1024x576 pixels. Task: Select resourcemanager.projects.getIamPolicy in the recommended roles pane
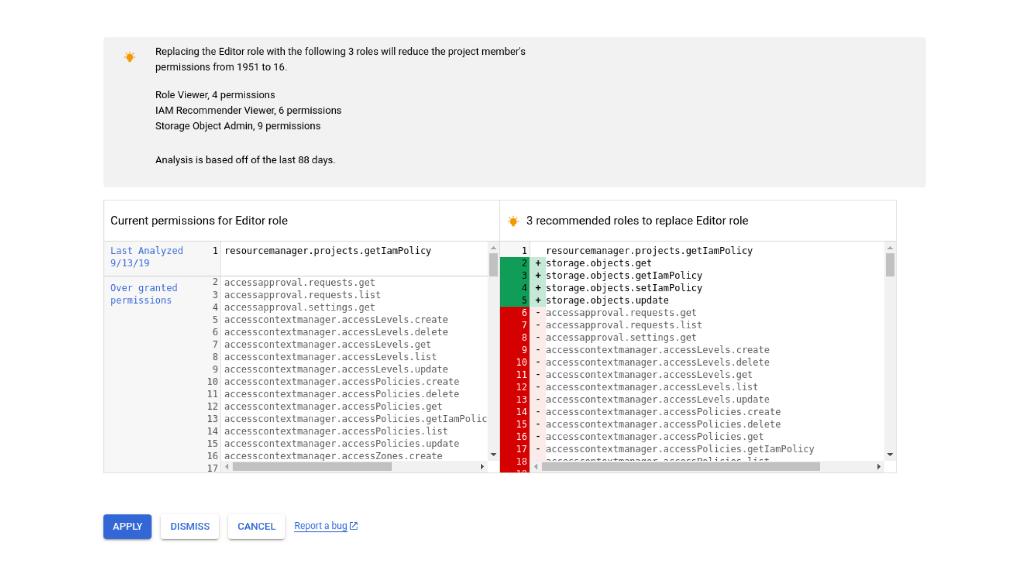649,251
